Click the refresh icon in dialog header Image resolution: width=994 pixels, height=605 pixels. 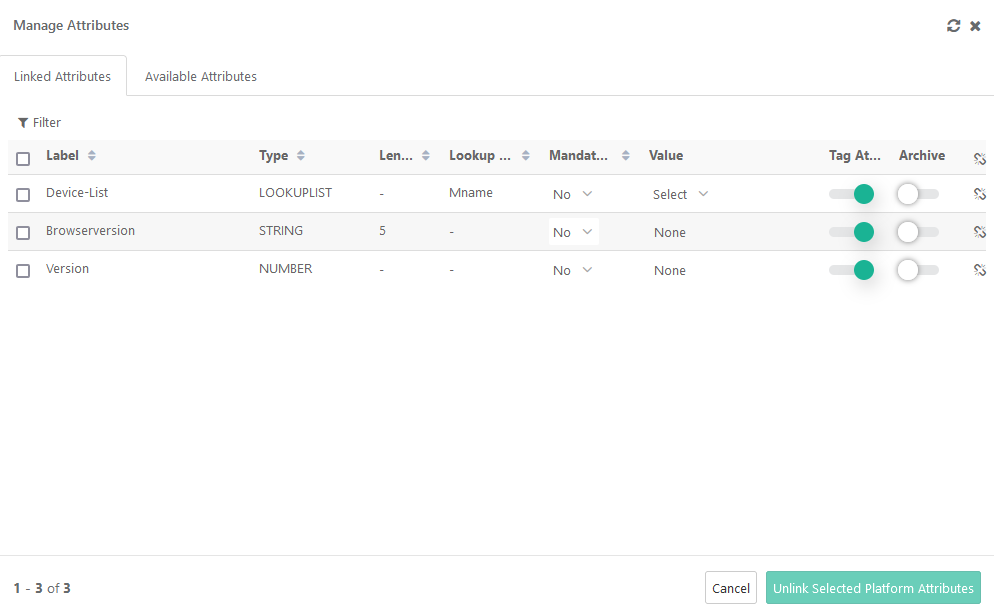click(953, 26)
